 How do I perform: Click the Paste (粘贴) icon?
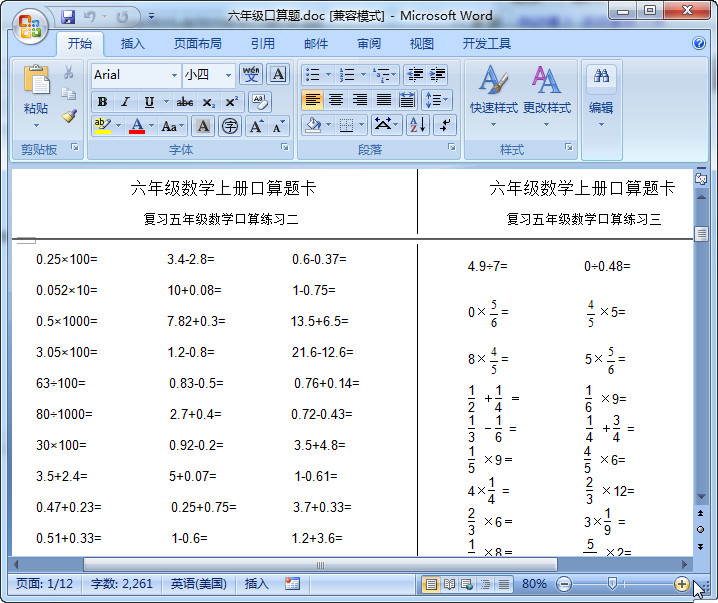pos(36,80)
